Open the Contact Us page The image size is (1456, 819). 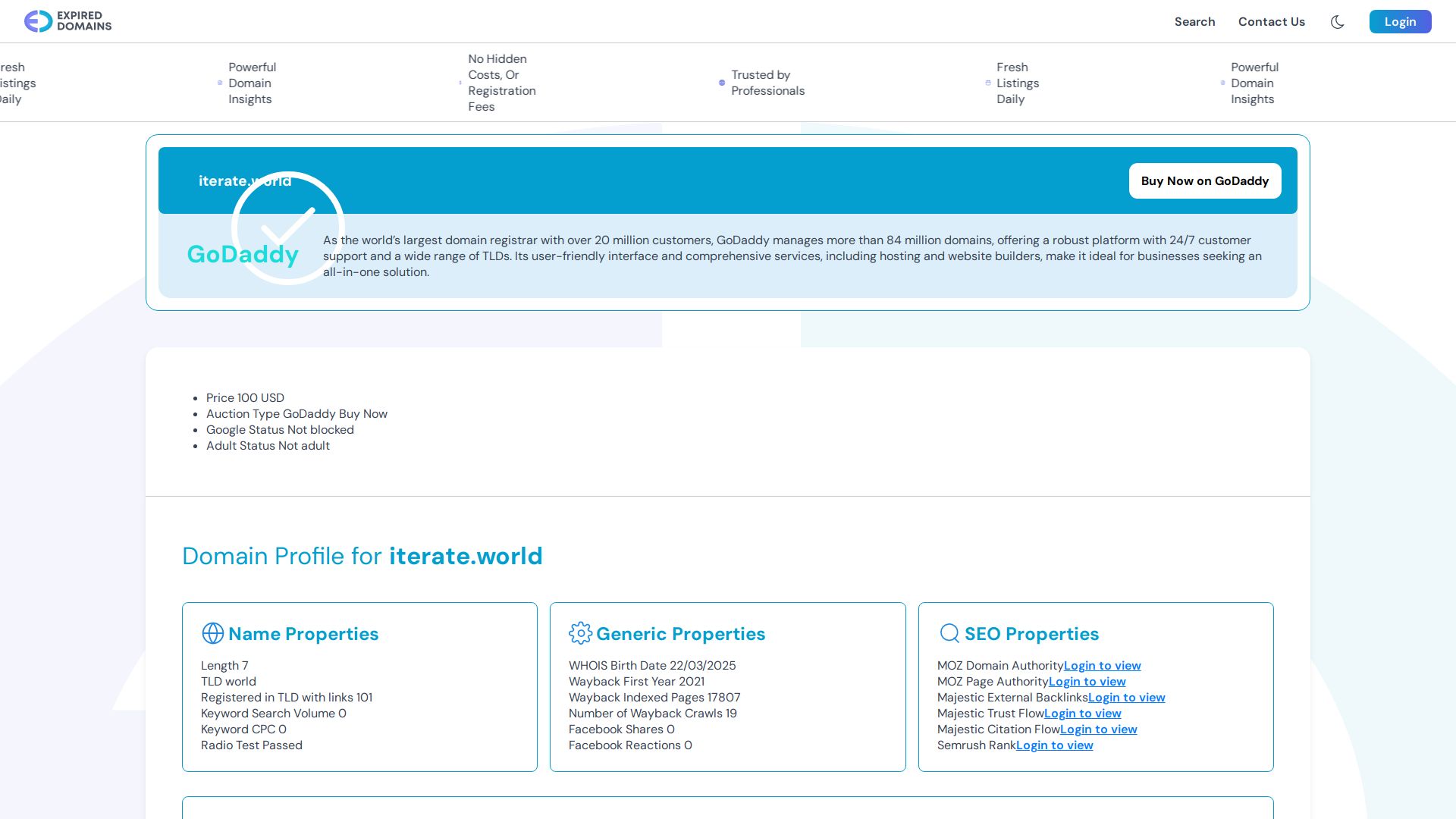coord(1271,21)
